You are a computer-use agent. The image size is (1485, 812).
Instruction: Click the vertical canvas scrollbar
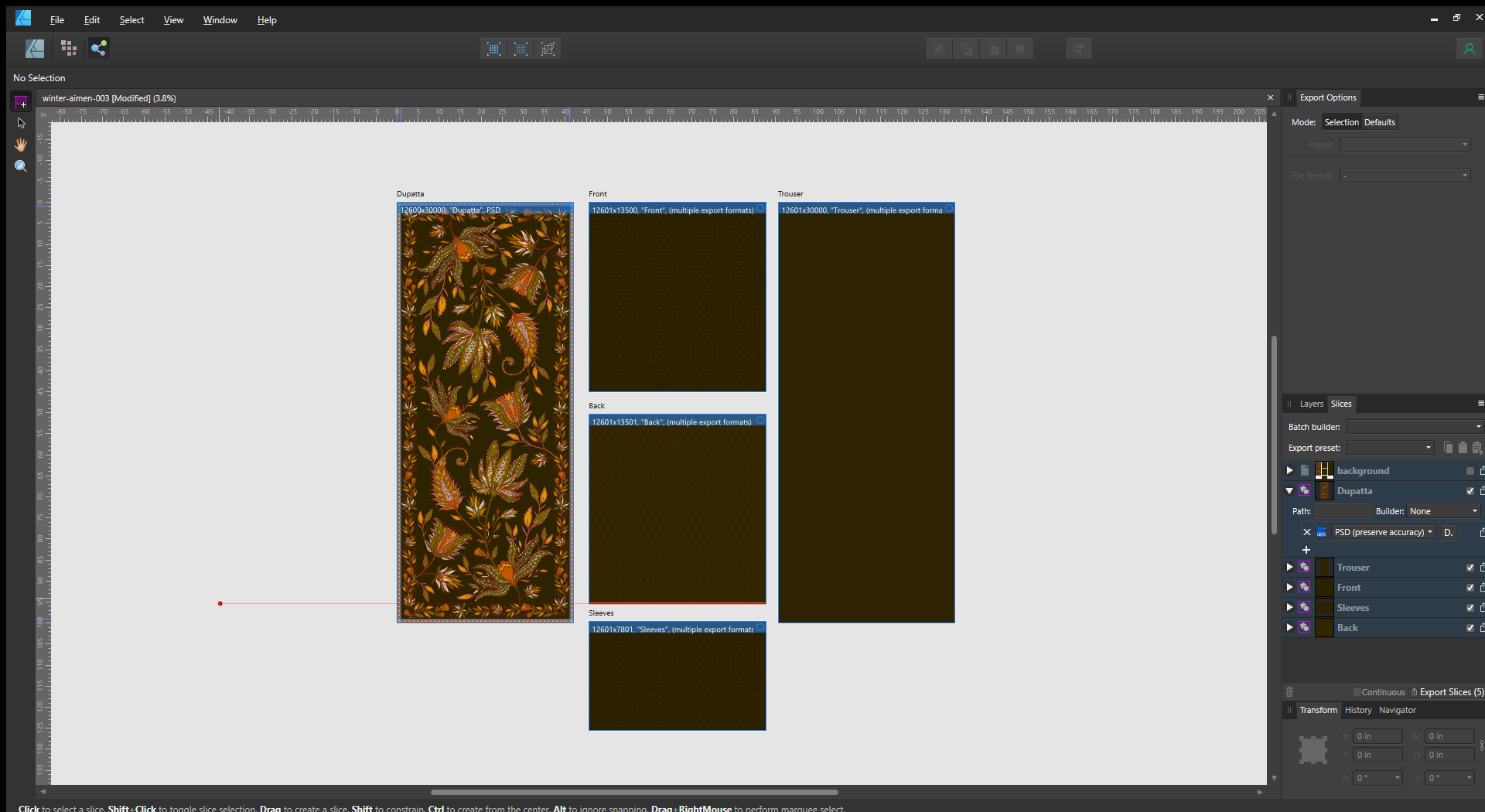click(1274, 435)
